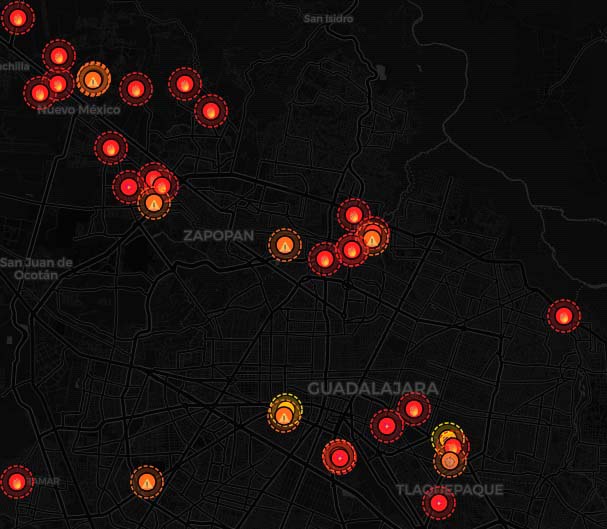Open the fire marker immediately left of the orange marker above Nuevo México
This screenshot has height=529, width=607.
(58, 84)
